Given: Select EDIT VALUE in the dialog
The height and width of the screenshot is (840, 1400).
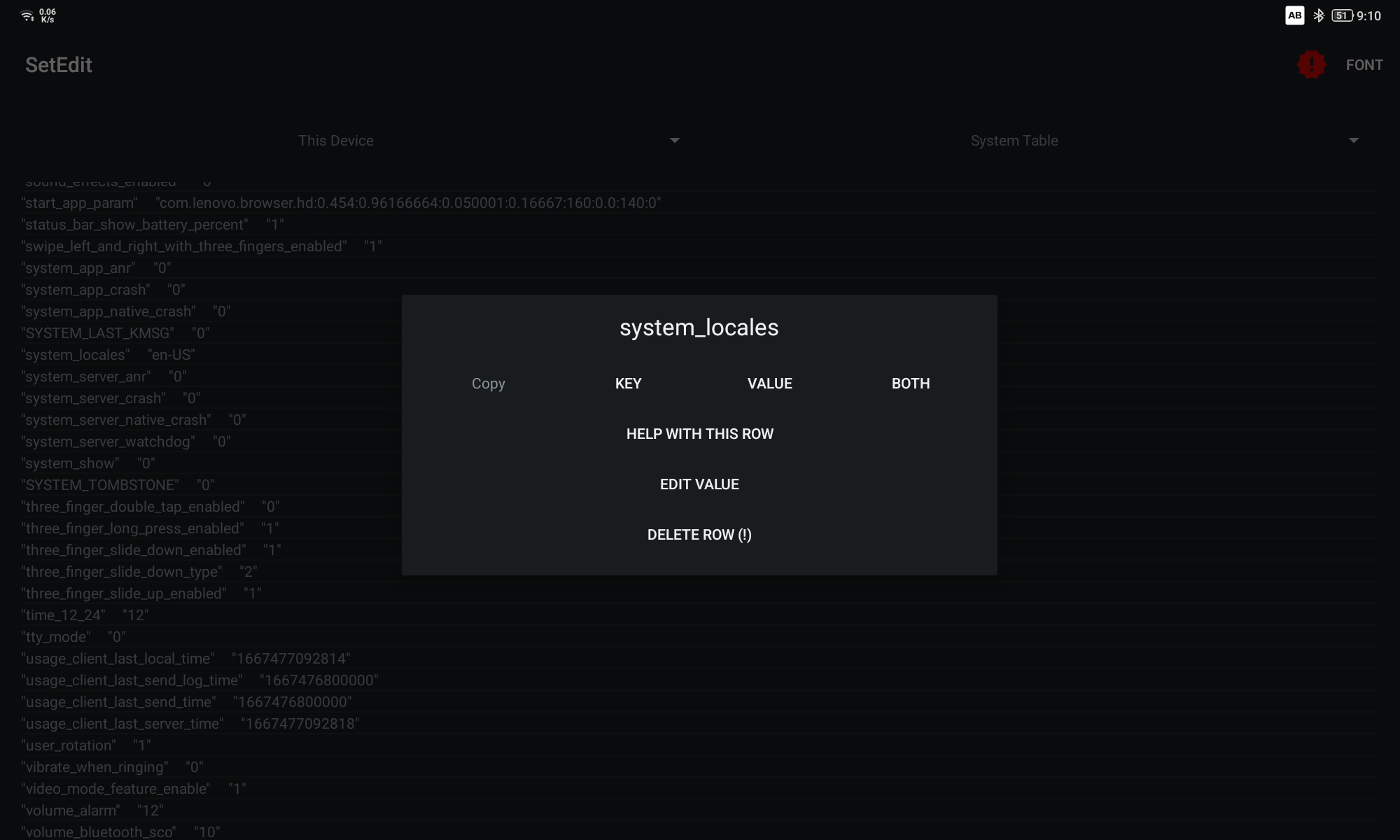Looking at the screenshot, I should point(699,484).
